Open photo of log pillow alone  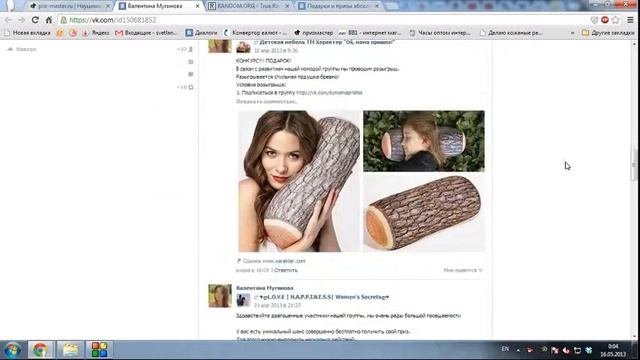pos(424,213)
